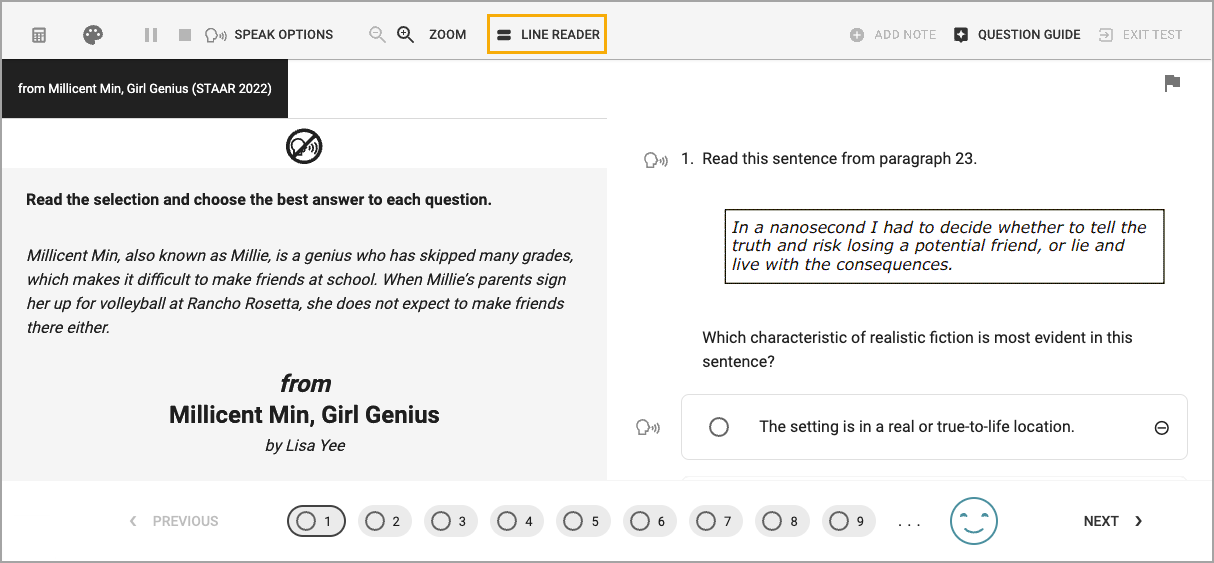Viewport: 1214px width, 563px height.
Task: Play audio for the first answer choice
Action: 648,427
